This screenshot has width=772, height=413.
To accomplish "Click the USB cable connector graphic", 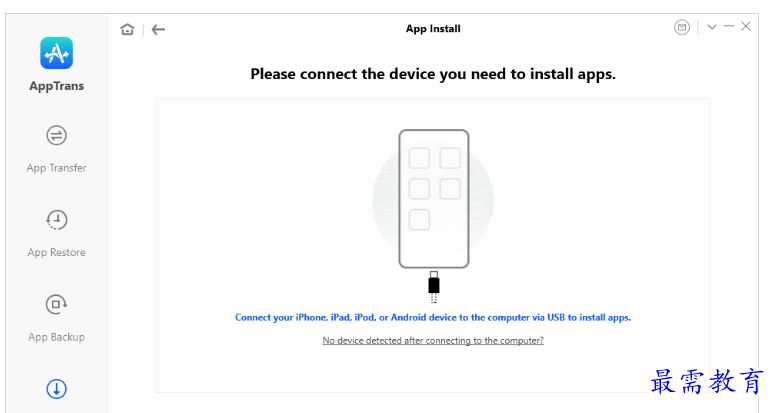I will [x=433, y=286].
